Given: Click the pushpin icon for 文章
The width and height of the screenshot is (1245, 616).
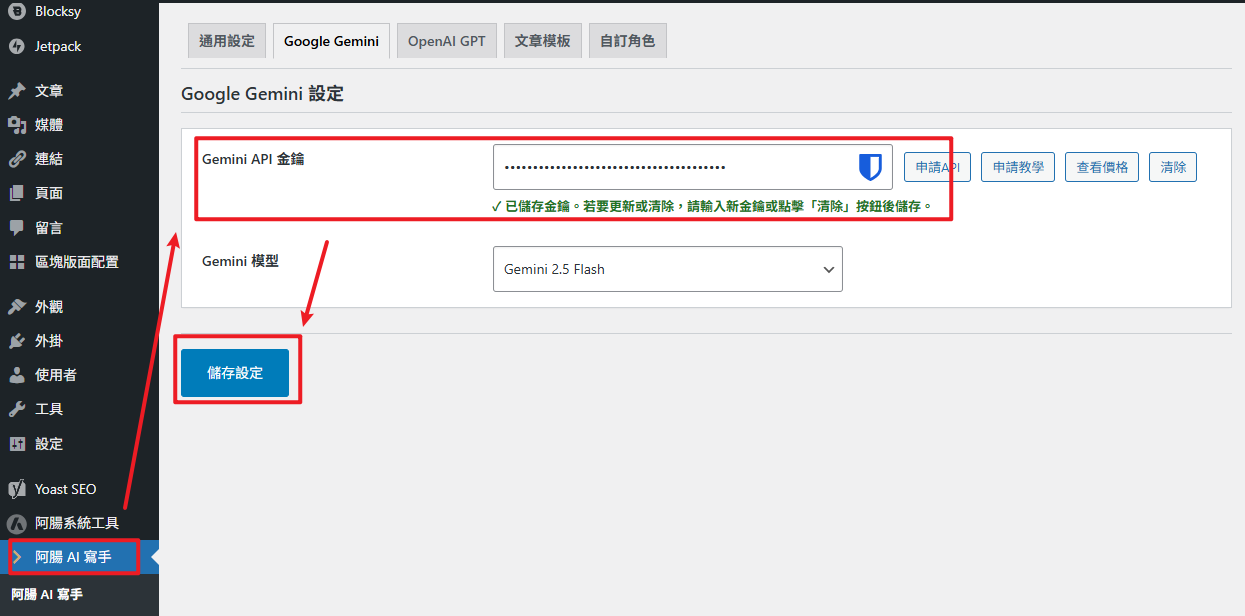Looking at the screenshot, I should coord(16,91).
